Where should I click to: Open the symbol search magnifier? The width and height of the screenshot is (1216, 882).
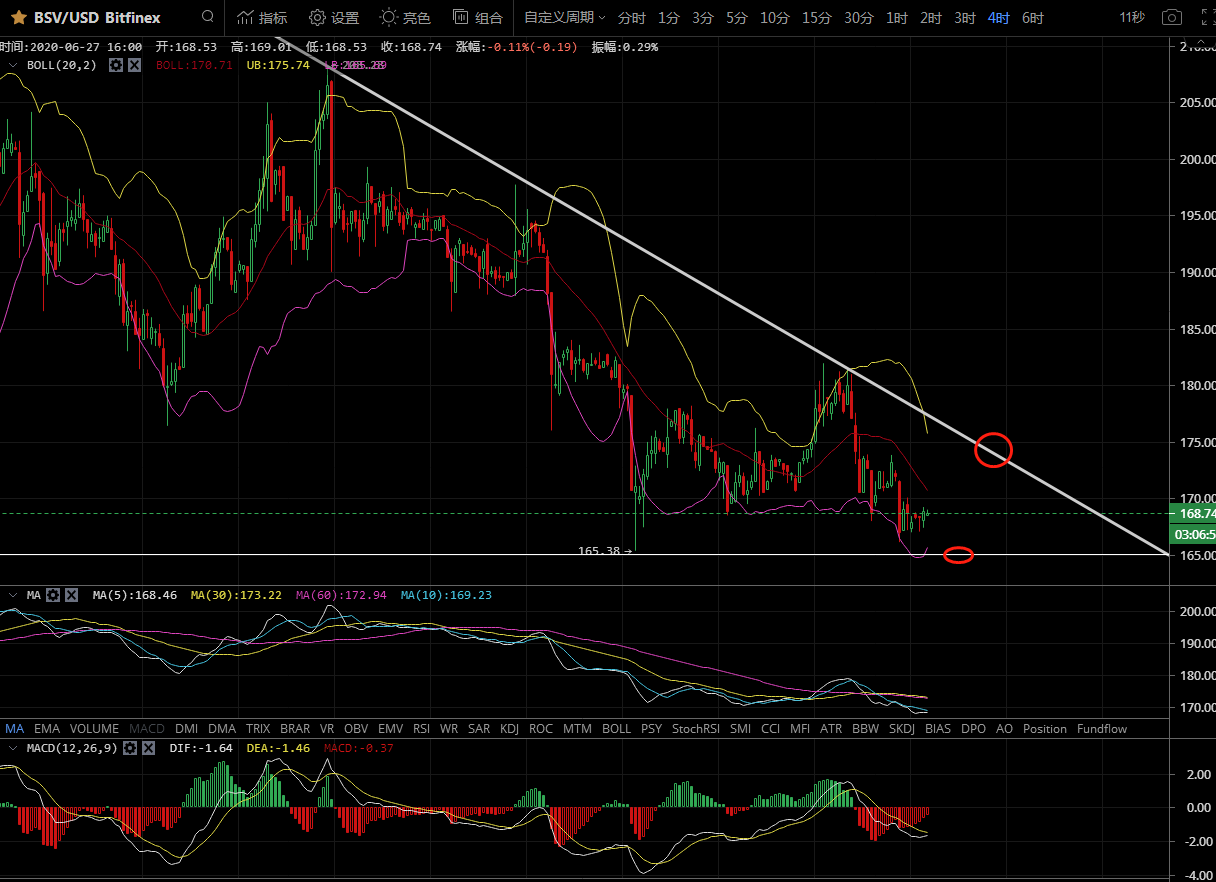(x=207, y=17)
